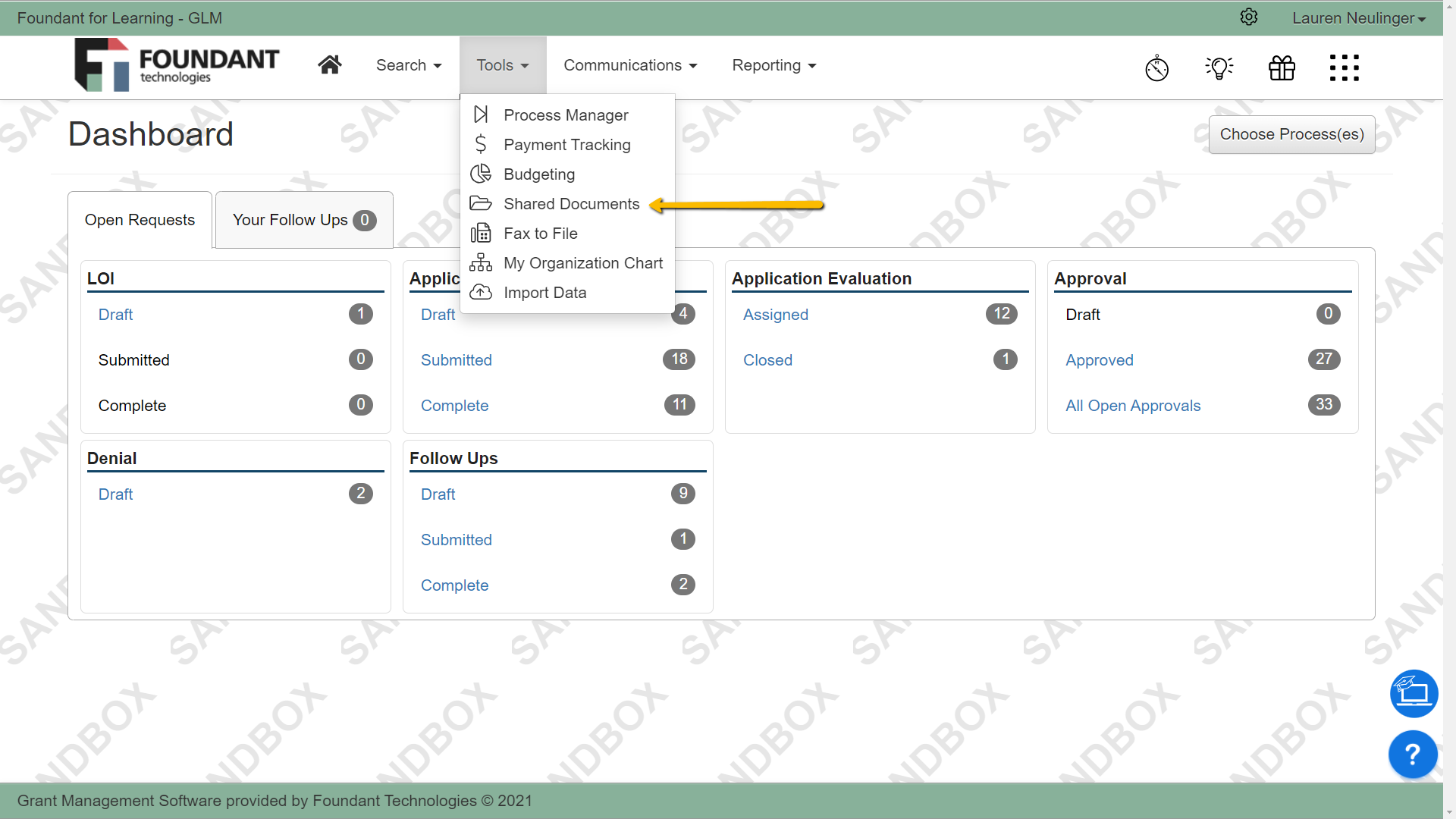Click the grid/apps icon in top navbar
This screenshot has height=819, width=1456.
click(1345, 67)
